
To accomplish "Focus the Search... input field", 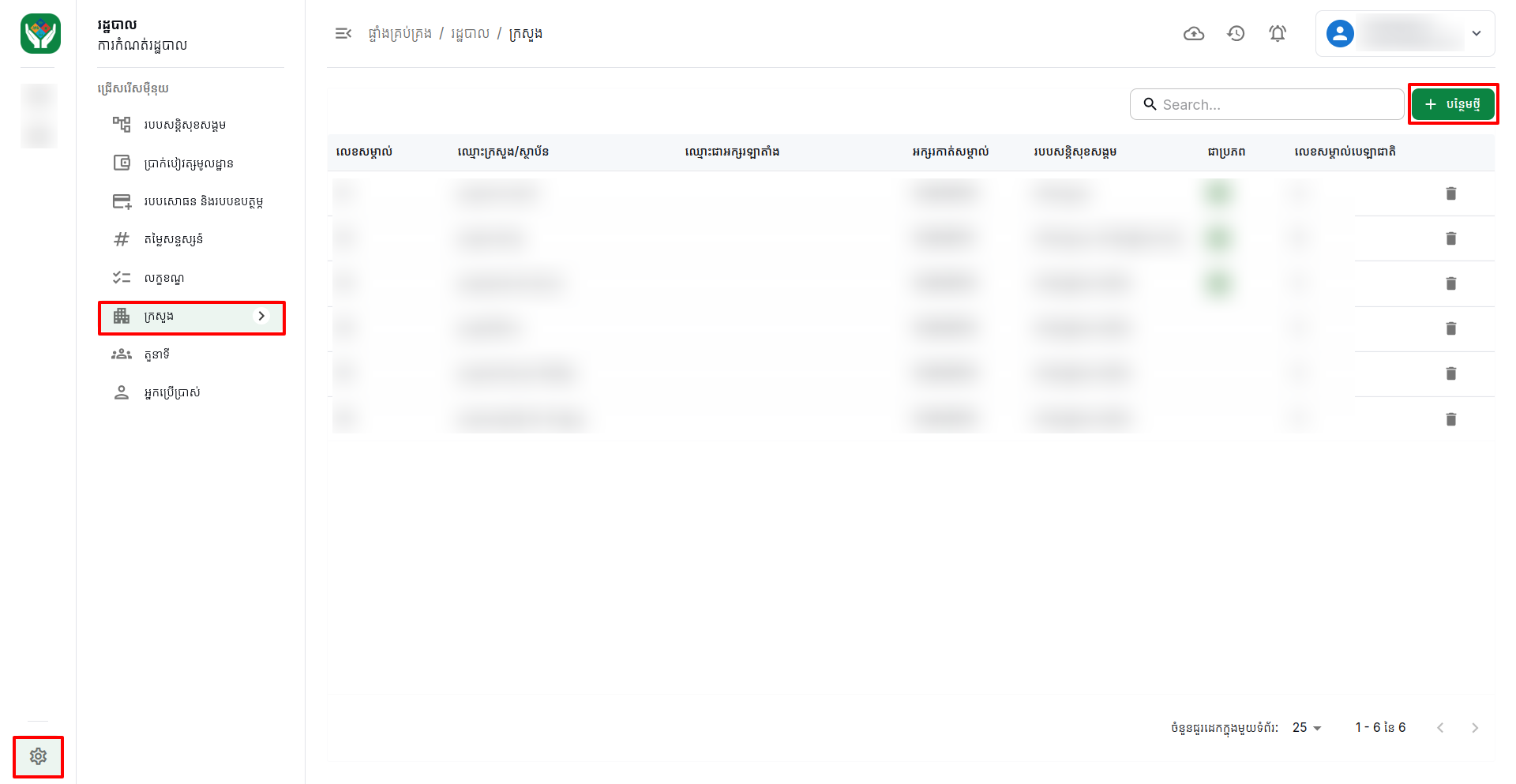I will pyautogui.click(x=1266, y=104).
